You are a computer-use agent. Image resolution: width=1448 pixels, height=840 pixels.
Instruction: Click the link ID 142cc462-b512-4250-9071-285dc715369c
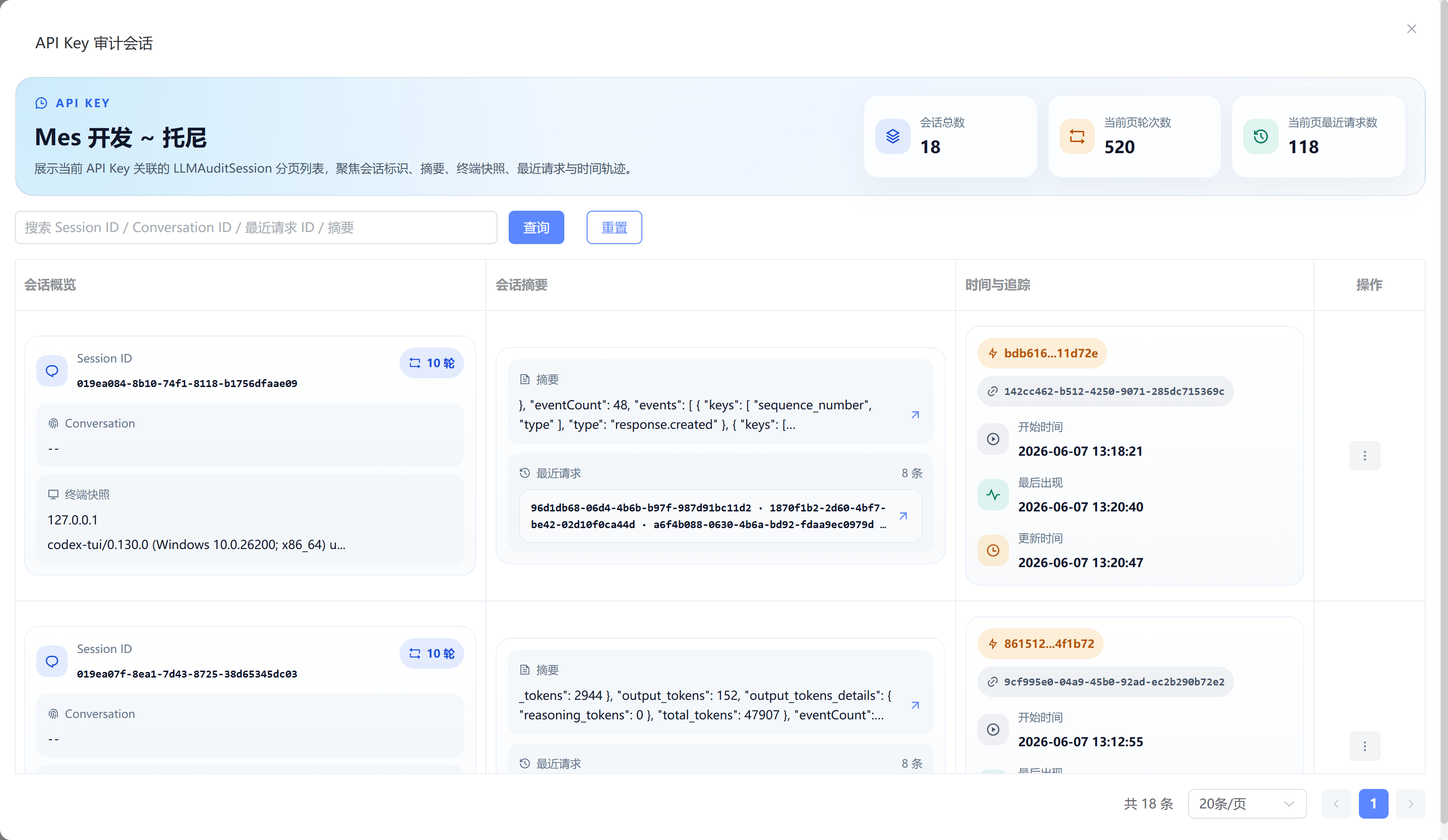coord(1105,391)
